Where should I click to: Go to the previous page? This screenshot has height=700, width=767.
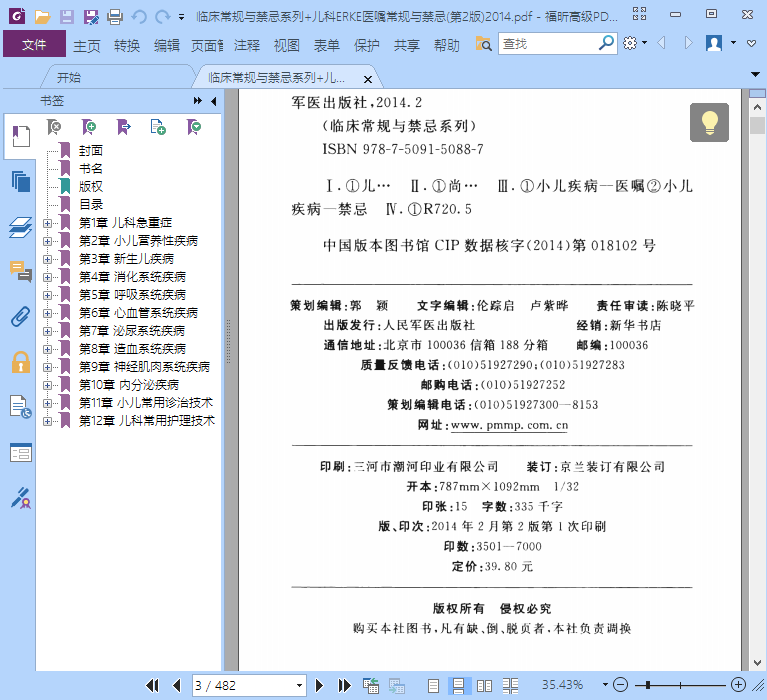click(177, 686)
